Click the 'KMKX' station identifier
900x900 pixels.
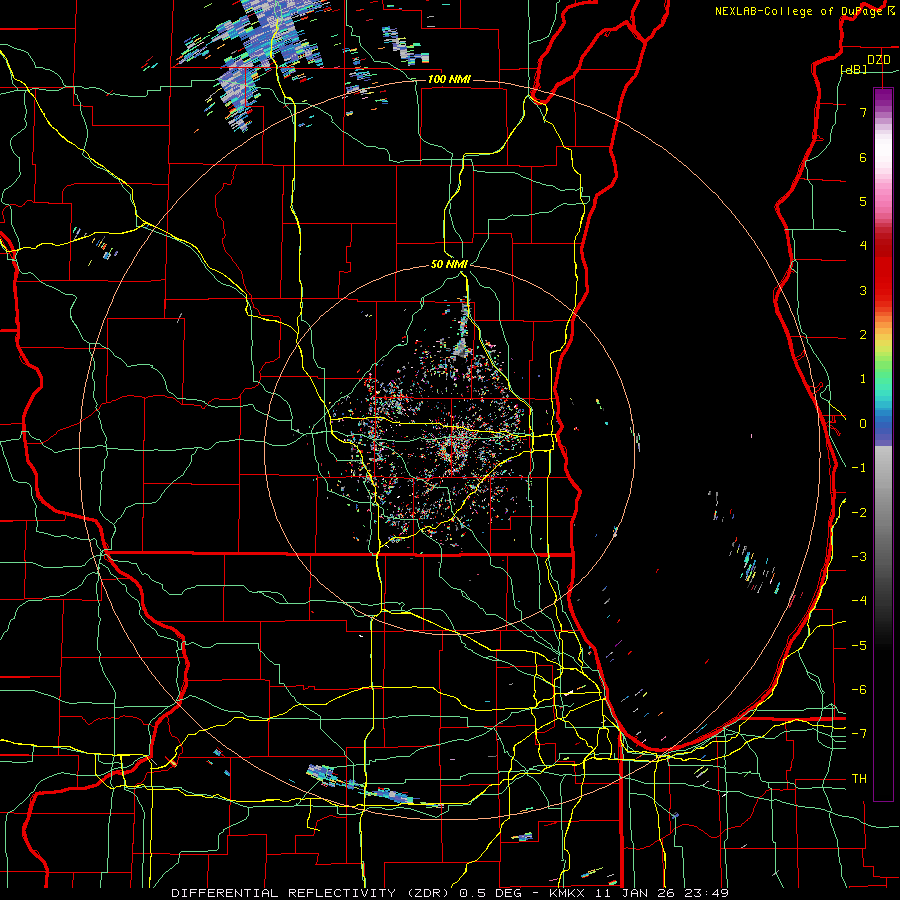tap(568, 893)
